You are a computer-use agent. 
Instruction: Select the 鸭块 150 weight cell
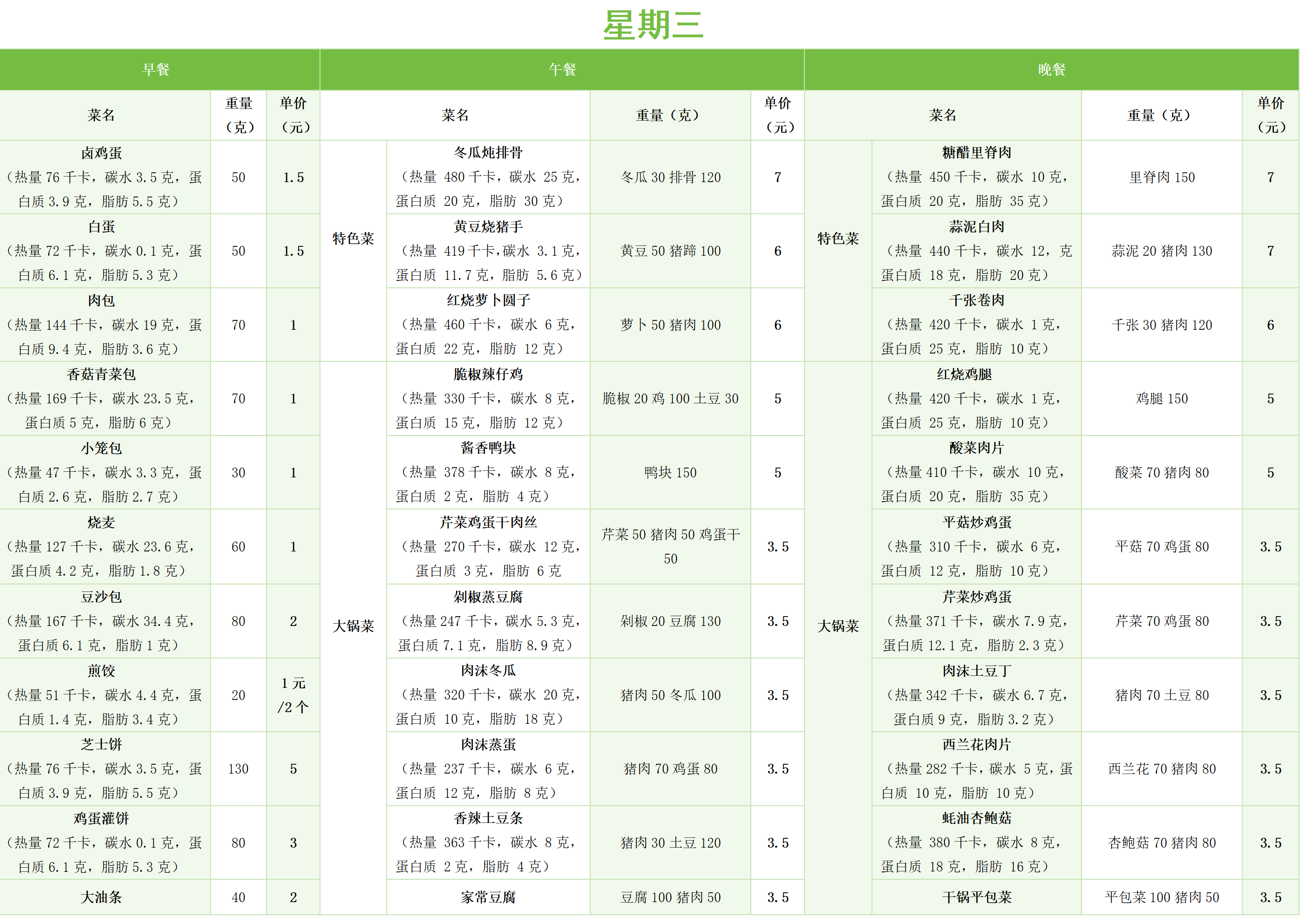(670, 473)
